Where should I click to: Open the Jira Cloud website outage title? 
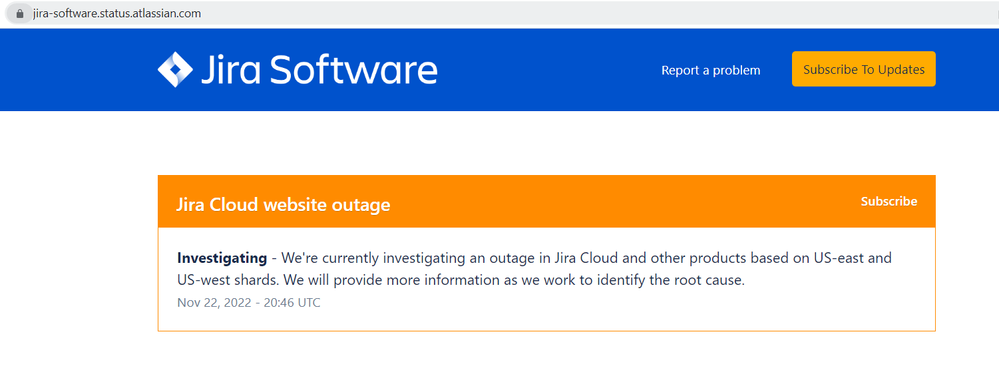283,205
